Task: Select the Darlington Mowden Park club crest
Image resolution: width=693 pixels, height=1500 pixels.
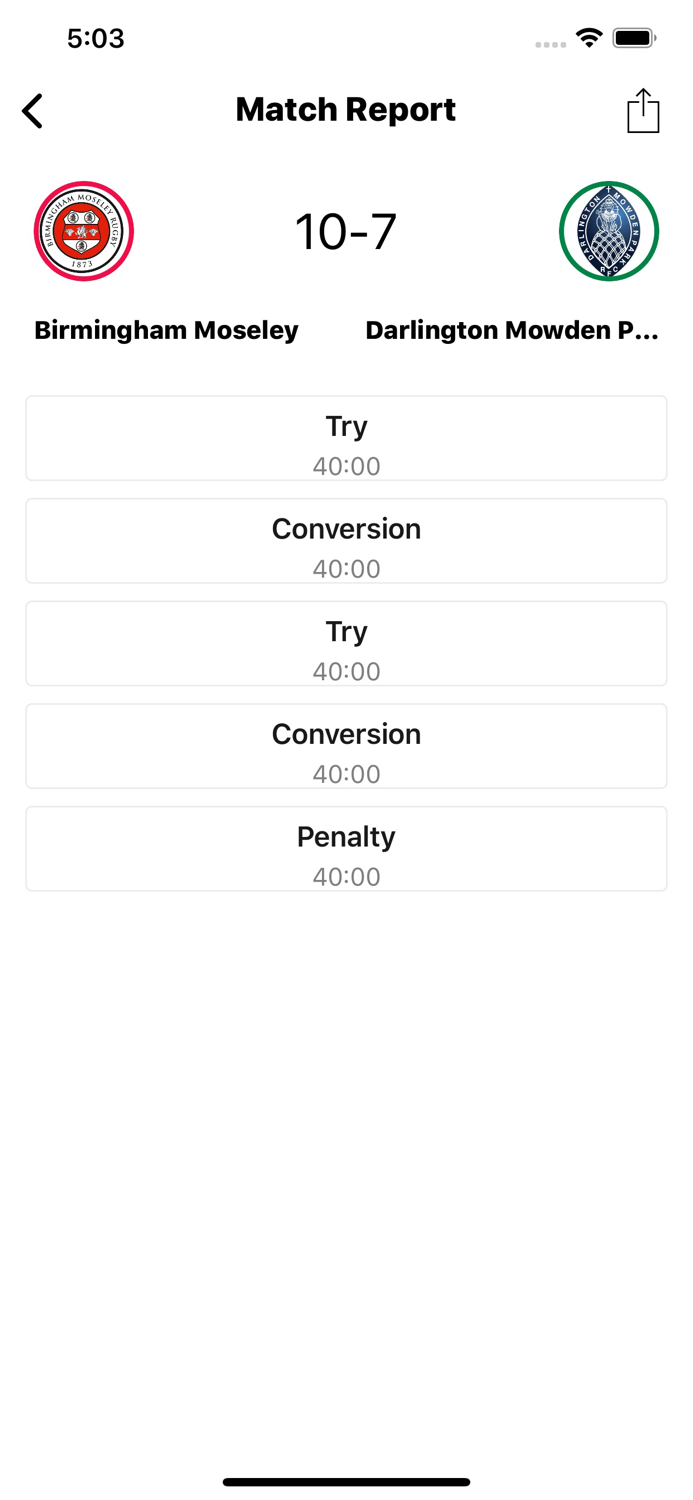Action: coord(609,230)
